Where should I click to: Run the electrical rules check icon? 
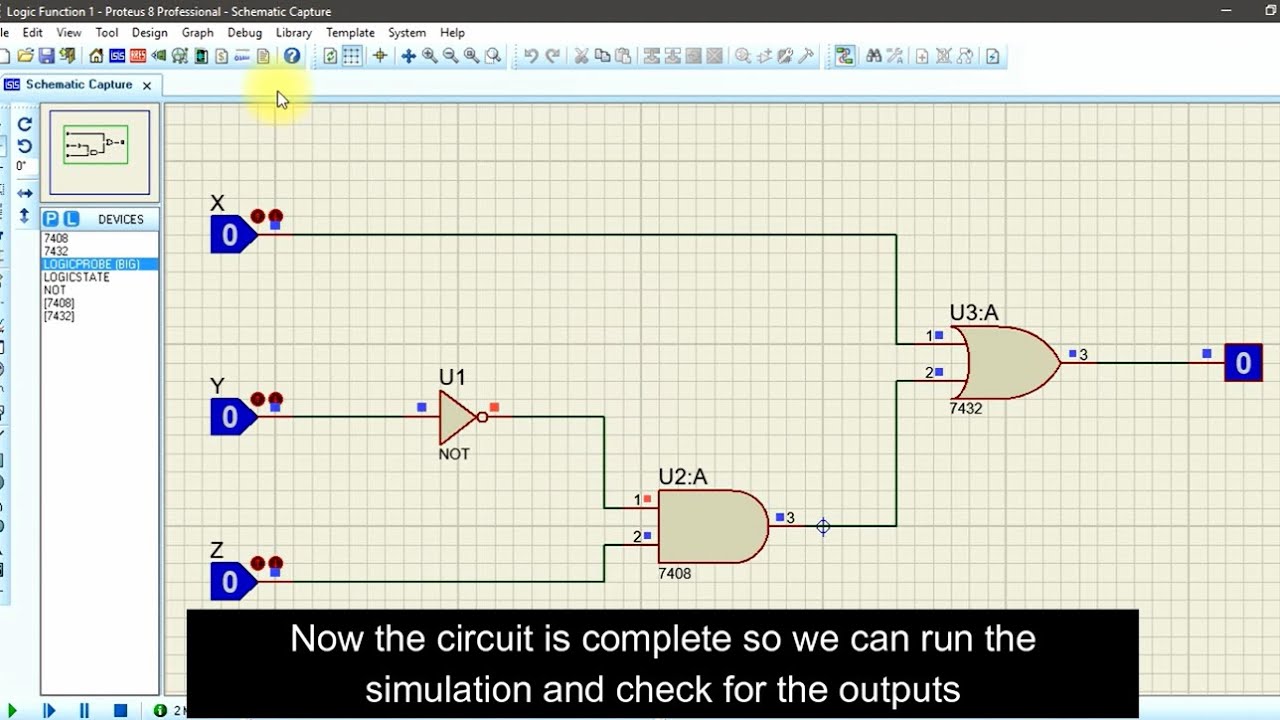[x=992, y=56]
